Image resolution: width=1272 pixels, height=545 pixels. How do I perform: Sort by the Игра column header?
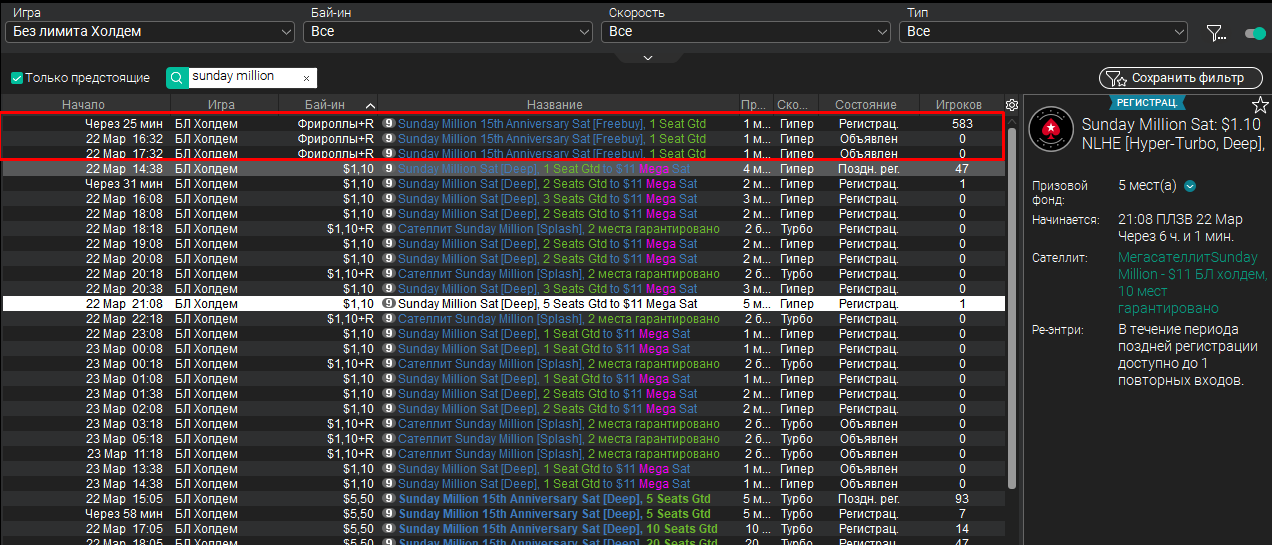click(x=221, y=105)
